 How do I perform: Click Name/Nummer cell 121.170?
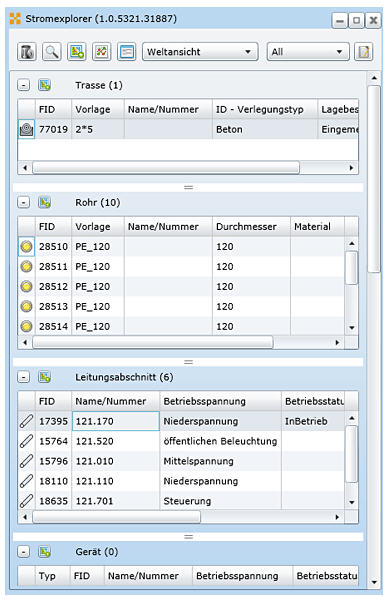(x=116, y=421)
